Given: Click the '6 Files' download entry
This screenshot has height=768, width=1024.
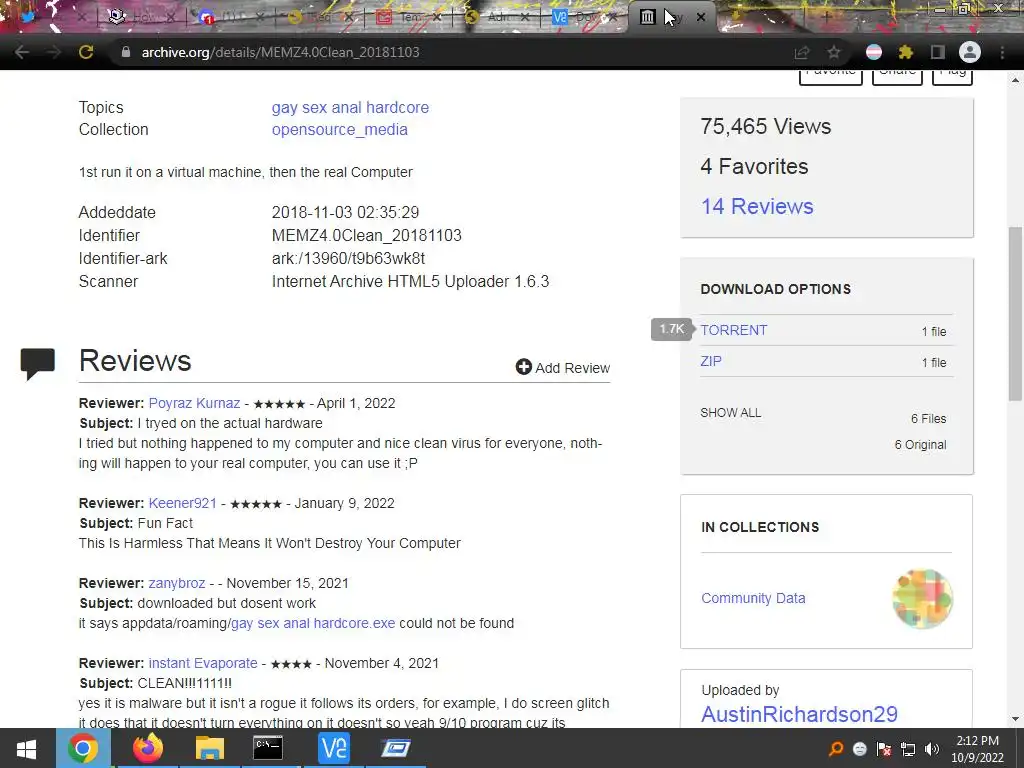Looking at the screenshot, I should click(x=928, y=419).
